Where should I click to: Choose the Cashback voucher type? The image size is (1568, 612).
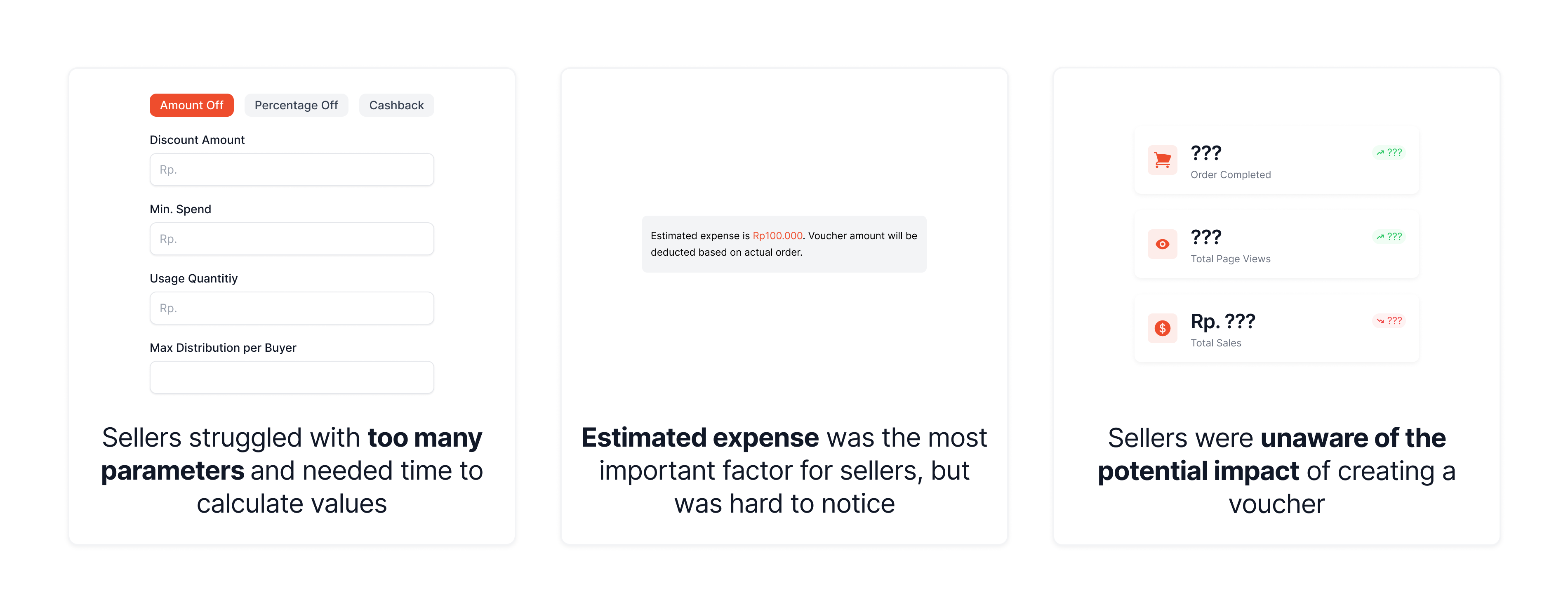(396, 105)
